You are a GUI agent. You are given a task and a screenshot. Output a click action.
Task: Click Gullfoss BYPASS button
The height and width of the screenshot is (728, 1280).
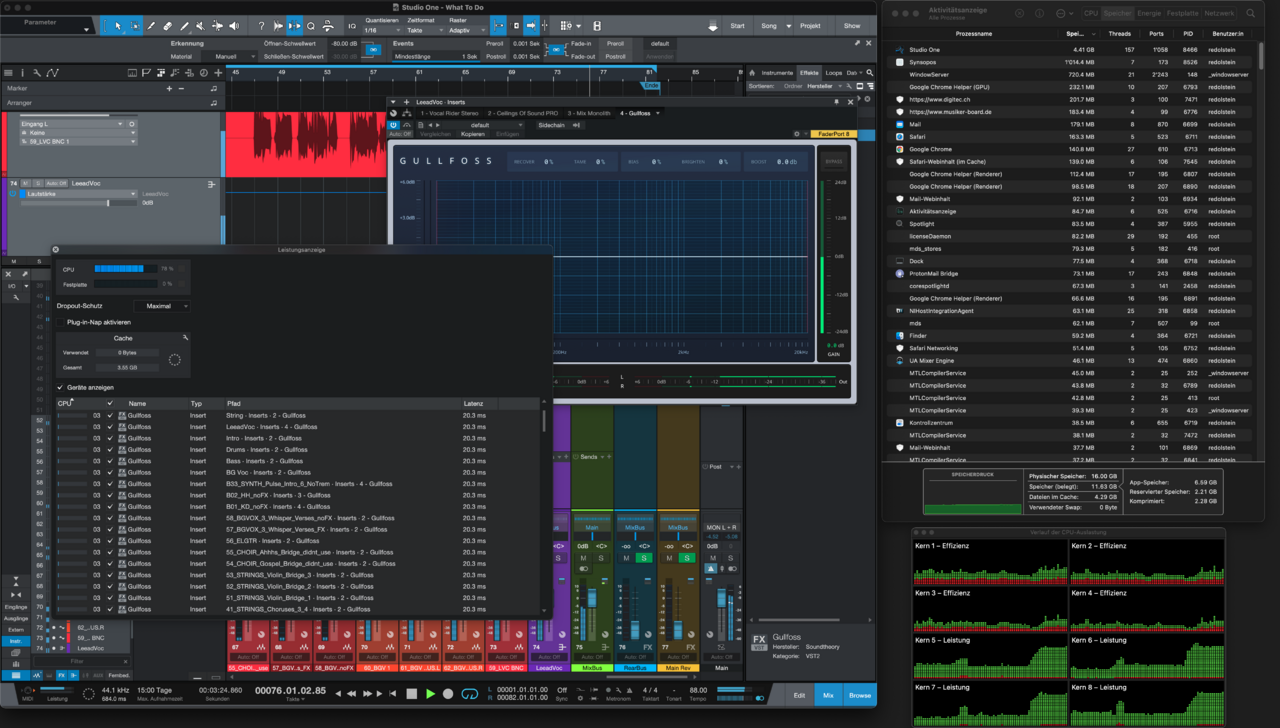pos(834,161)
